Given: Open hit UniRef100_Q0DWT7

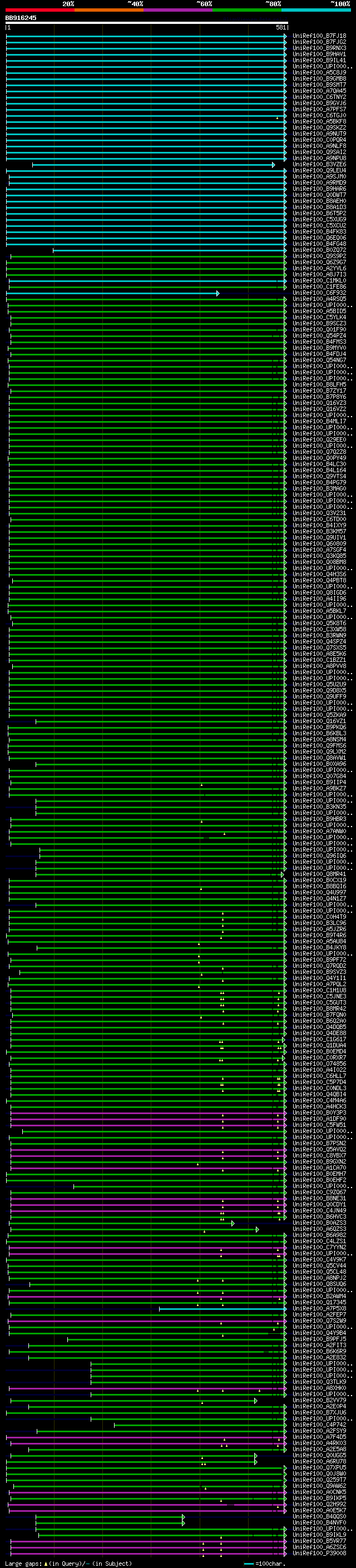Looking at the screenshot, I should [x=319, y=195].
